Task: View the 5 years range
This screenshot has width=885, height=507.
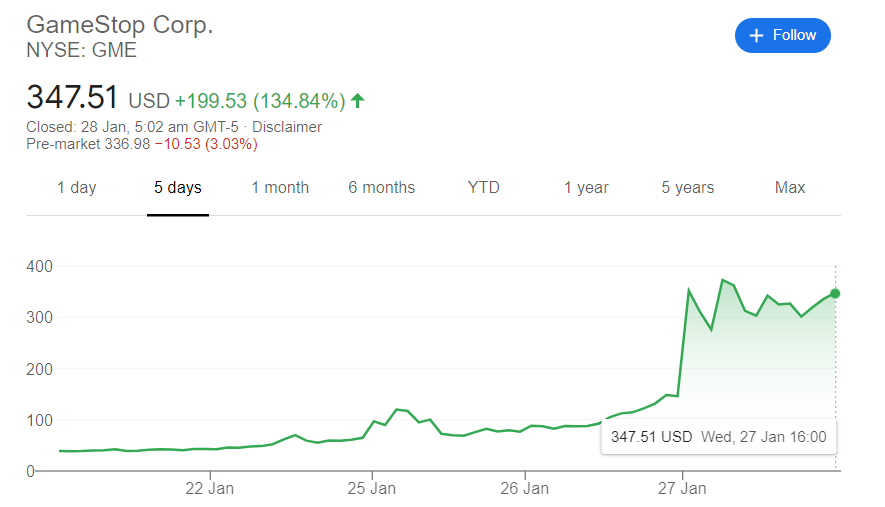Action: coord(688,187)
